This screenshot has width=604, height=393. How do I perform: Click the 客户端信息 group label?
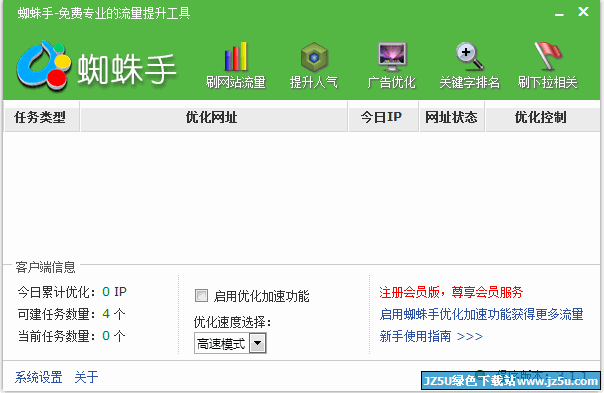[x=45, y=267]
